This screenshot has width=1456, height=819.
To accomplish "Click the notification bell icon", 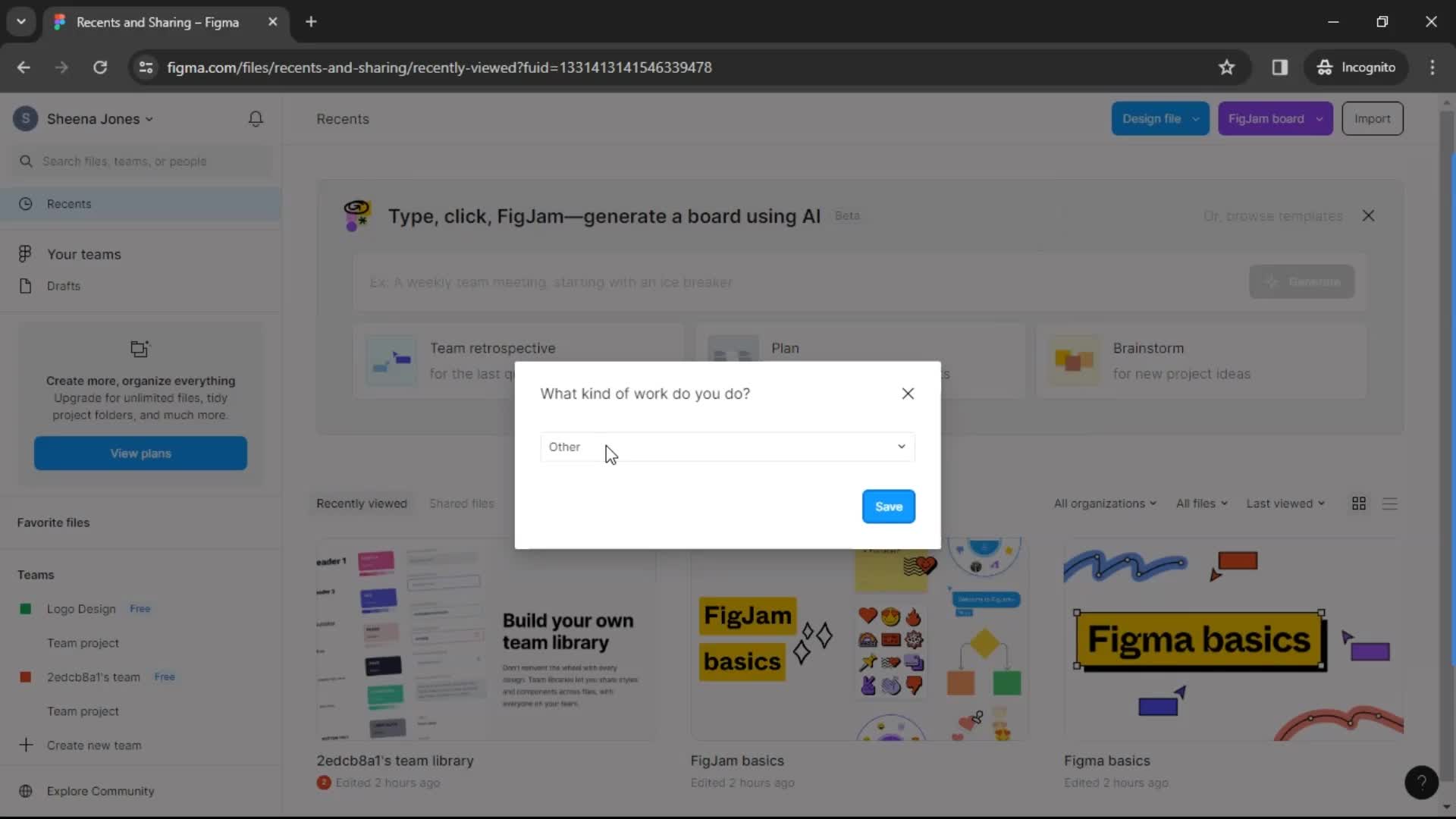I will (x=256, y=118).
